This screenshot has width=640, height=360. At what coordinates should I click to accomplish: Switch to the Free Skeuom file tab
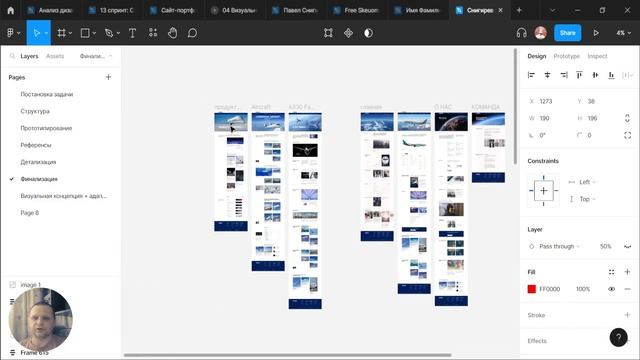pos(357,10)
